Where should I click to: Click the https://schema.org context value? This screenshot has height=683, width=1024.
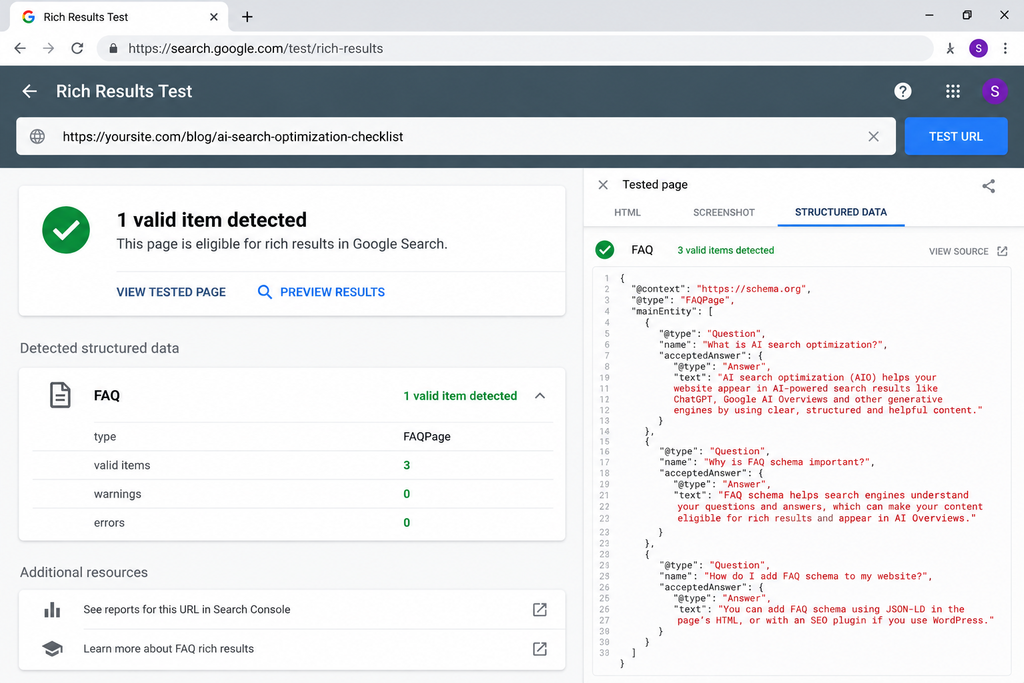[753, 289]
